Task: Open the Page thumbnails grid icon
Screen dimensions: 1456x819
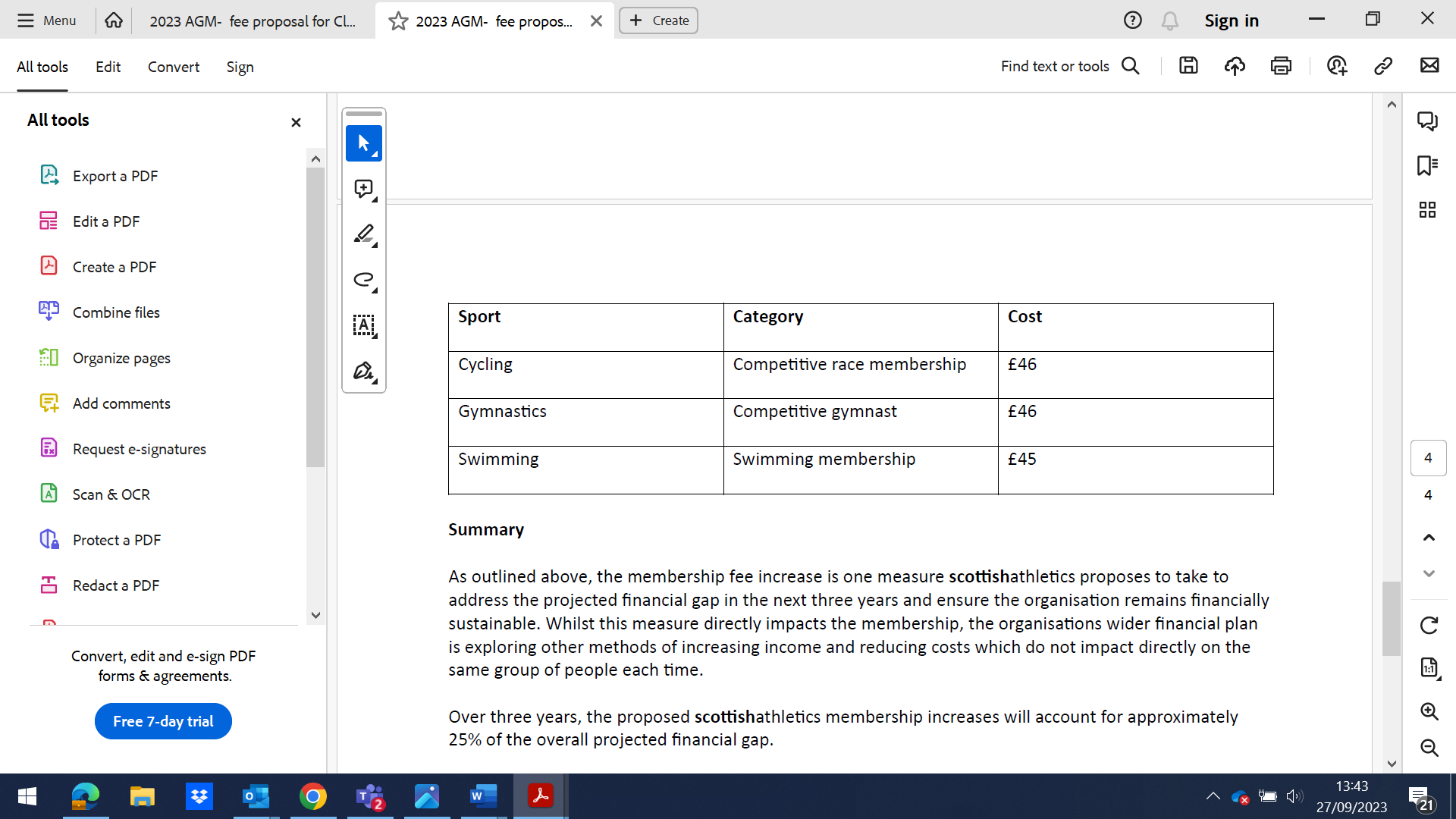Action: coord(1428,210)
